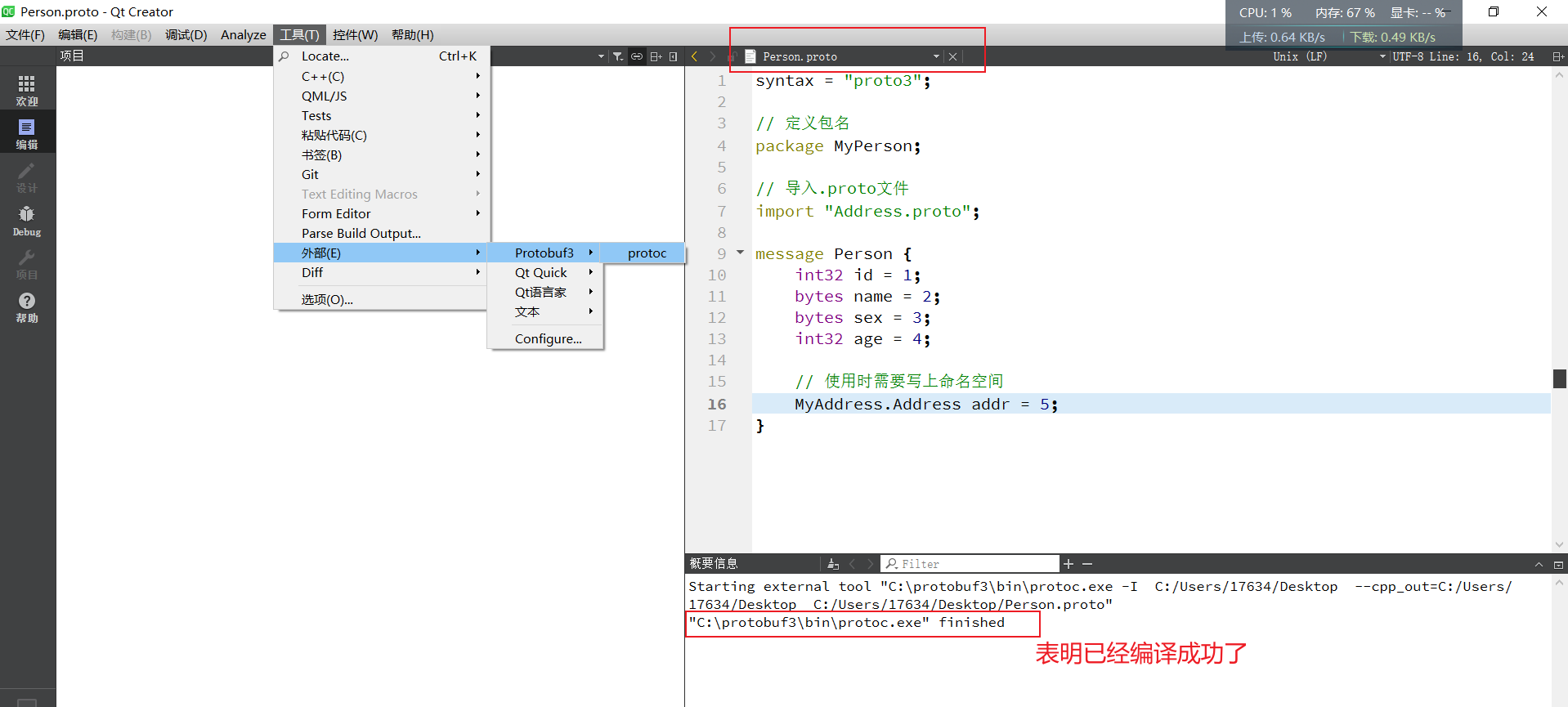
Task: Run the protoc external tool
Action: point(643,253)
